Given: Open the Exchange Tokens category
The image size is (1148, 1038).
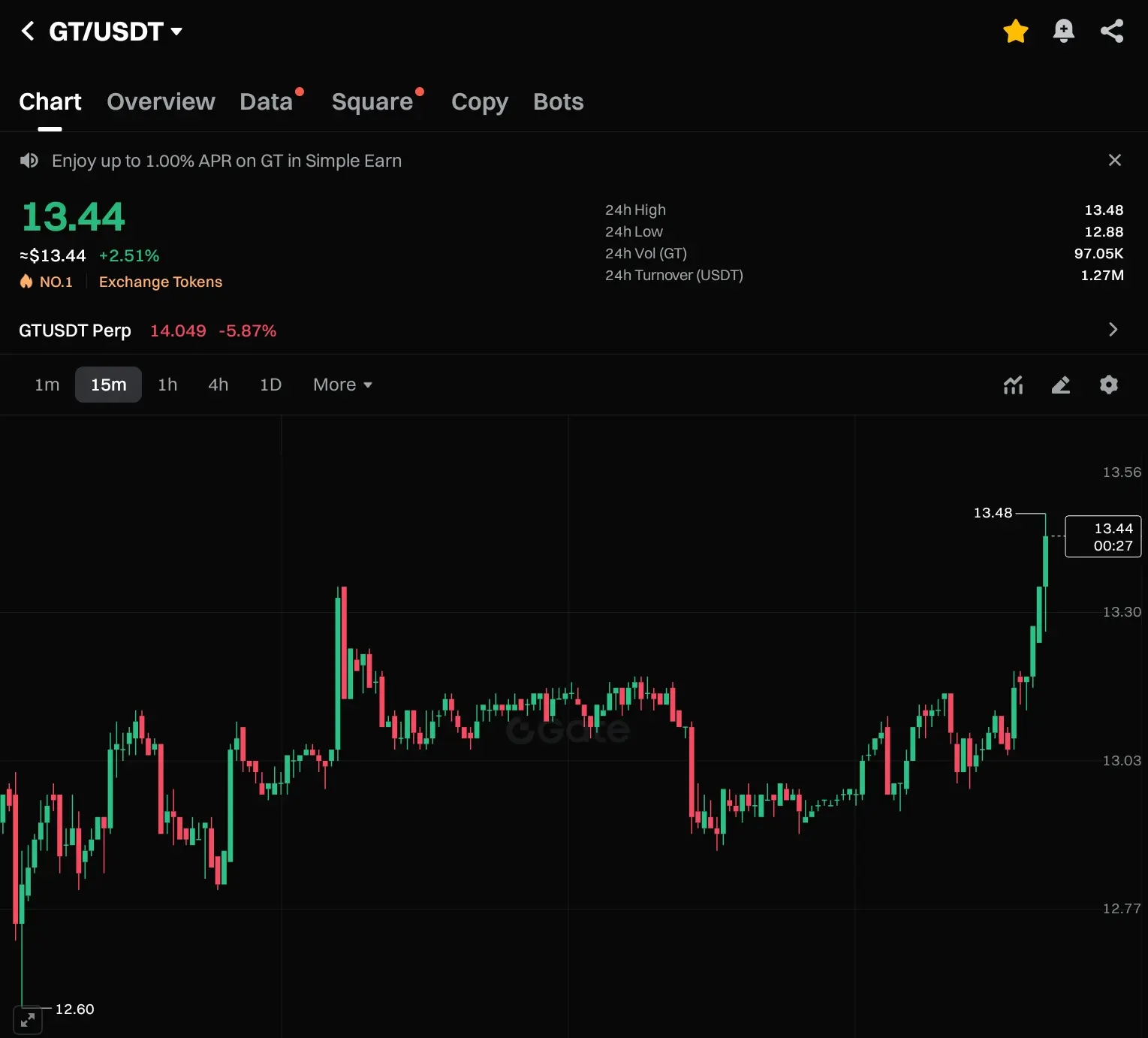Looking at the screenshot, I should 161,282.
